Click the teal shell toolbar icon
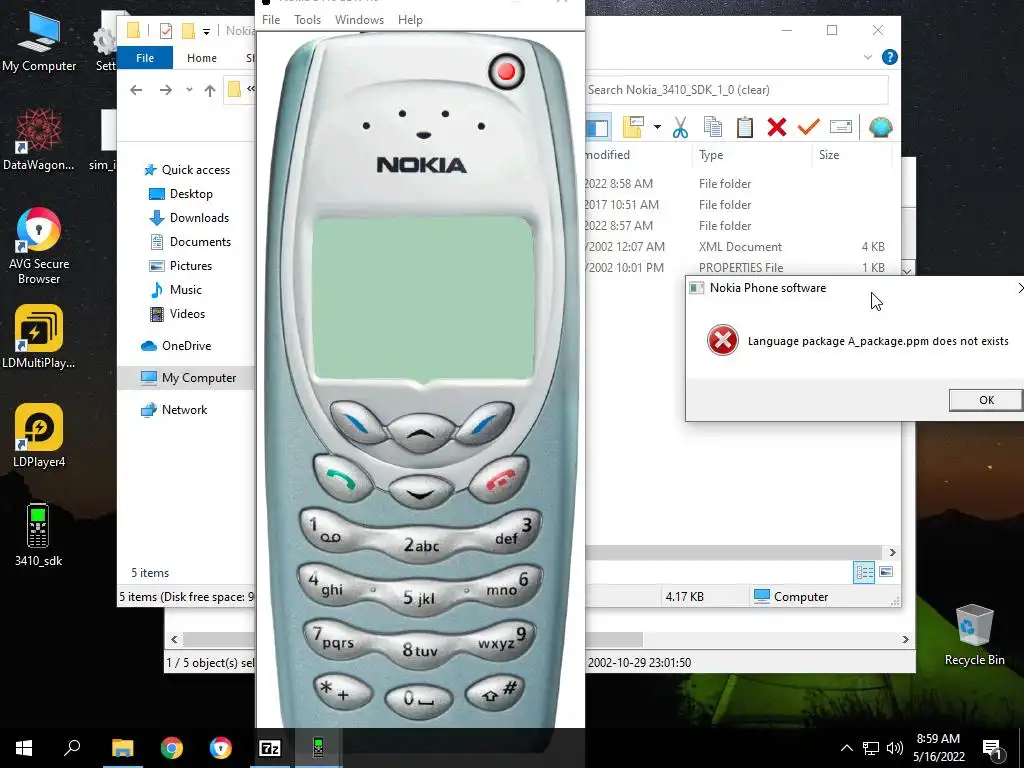This screenshot has height=768, width=1024. [x=880, y=127]
